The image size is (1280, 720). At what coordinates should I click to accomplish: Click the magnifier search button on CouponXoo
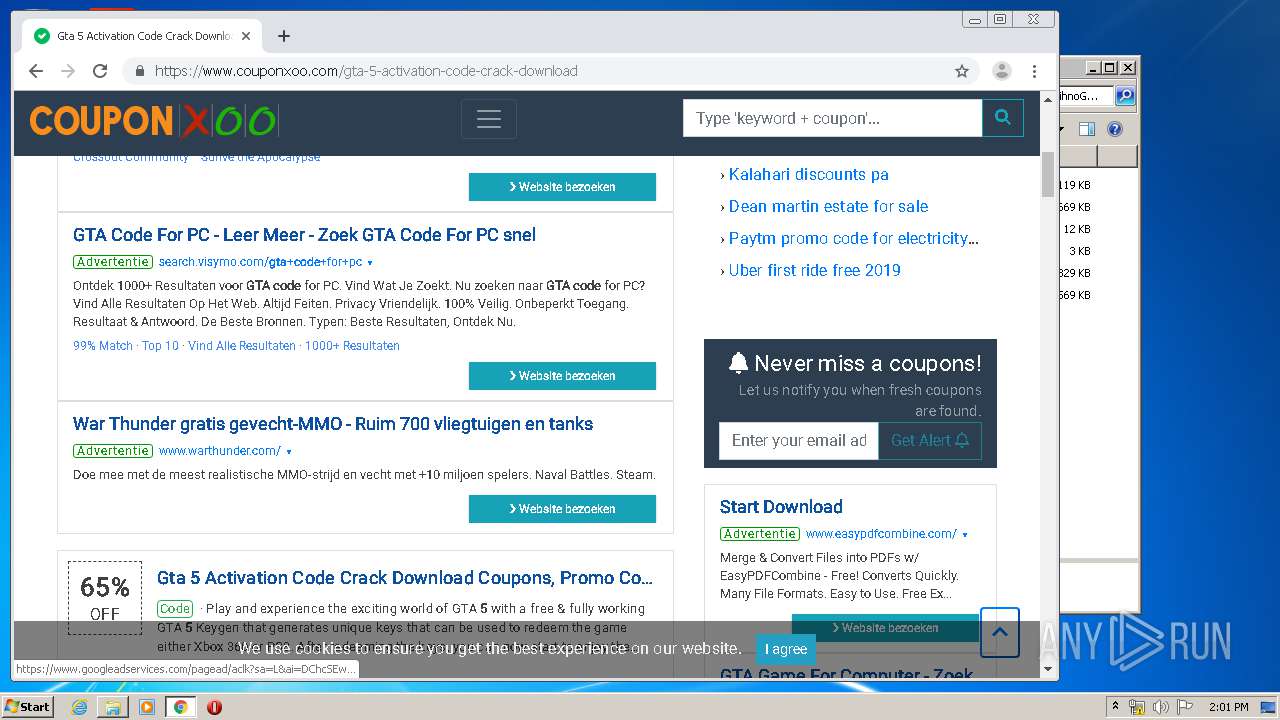pyautogui.click(x=1003, y=118)
